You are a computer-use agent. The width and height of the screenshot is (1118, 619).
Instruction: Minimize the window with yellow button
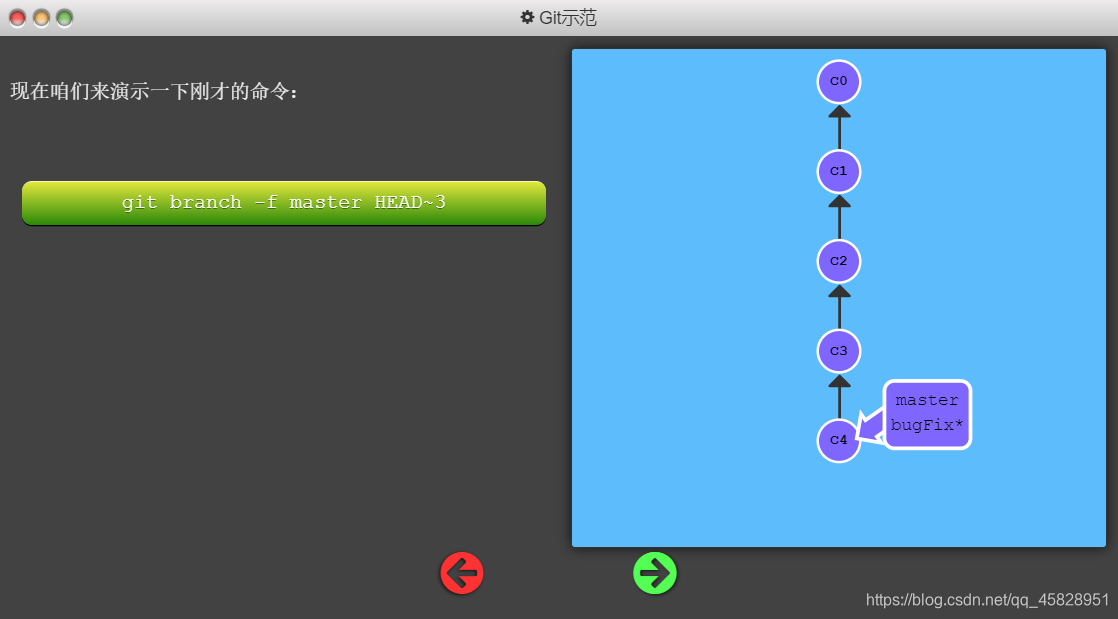click(x=41, y=18)
